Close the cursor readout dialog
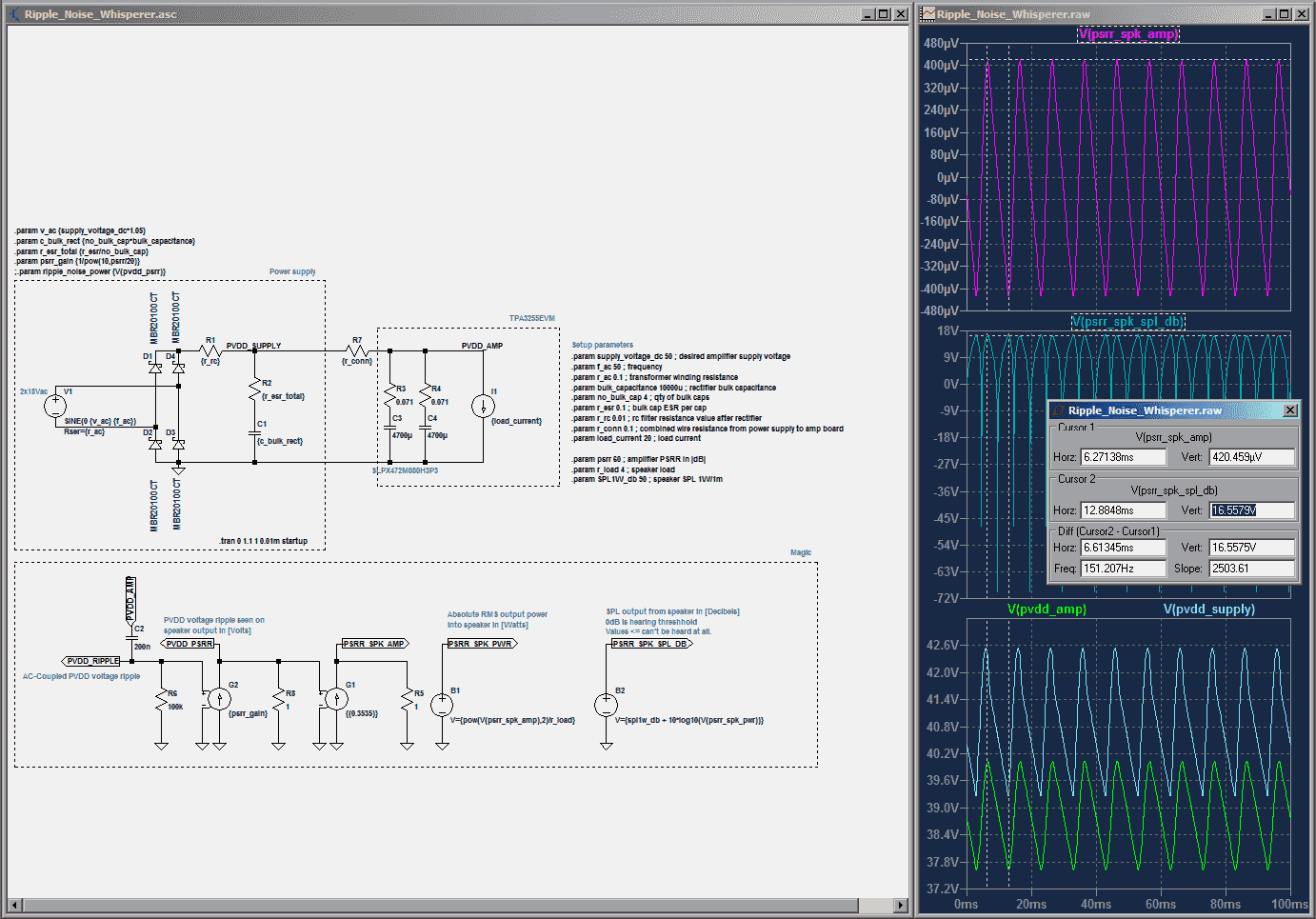Viewport: 1316px width, 919px height. pyautogui.click(x=1289, y=410)
